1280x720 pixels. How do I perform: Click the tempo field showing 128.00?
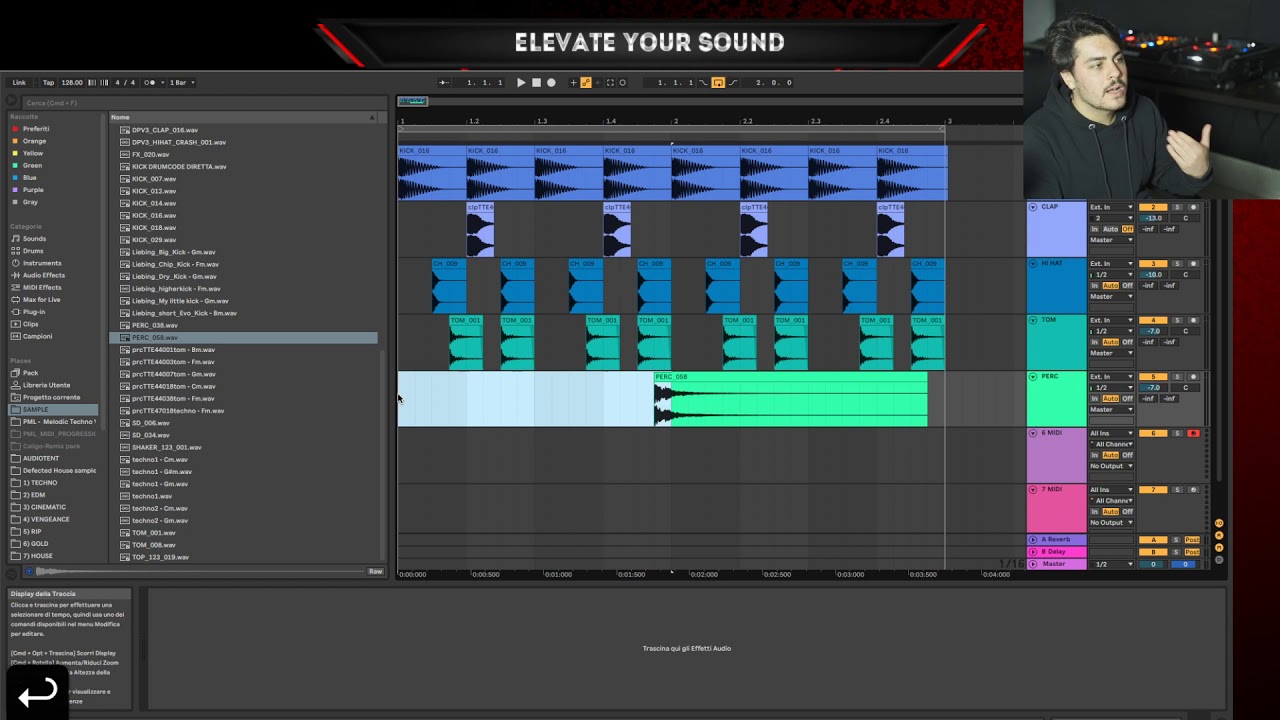tap(72, 82)
